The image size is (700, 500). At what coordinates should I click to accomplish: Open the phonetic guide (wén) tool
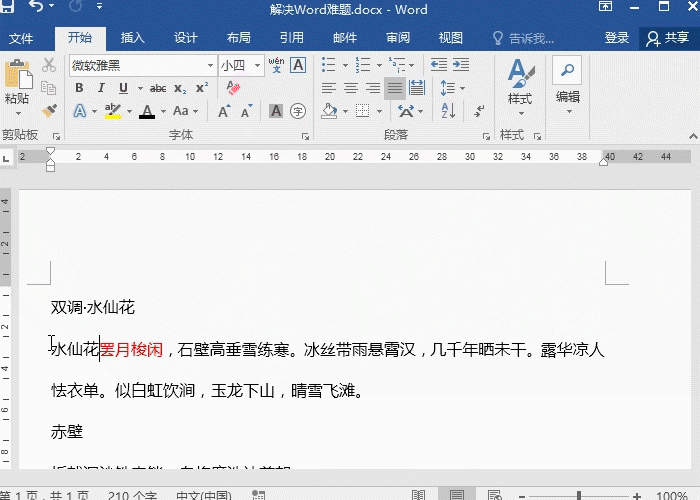(x=276, y=65)
